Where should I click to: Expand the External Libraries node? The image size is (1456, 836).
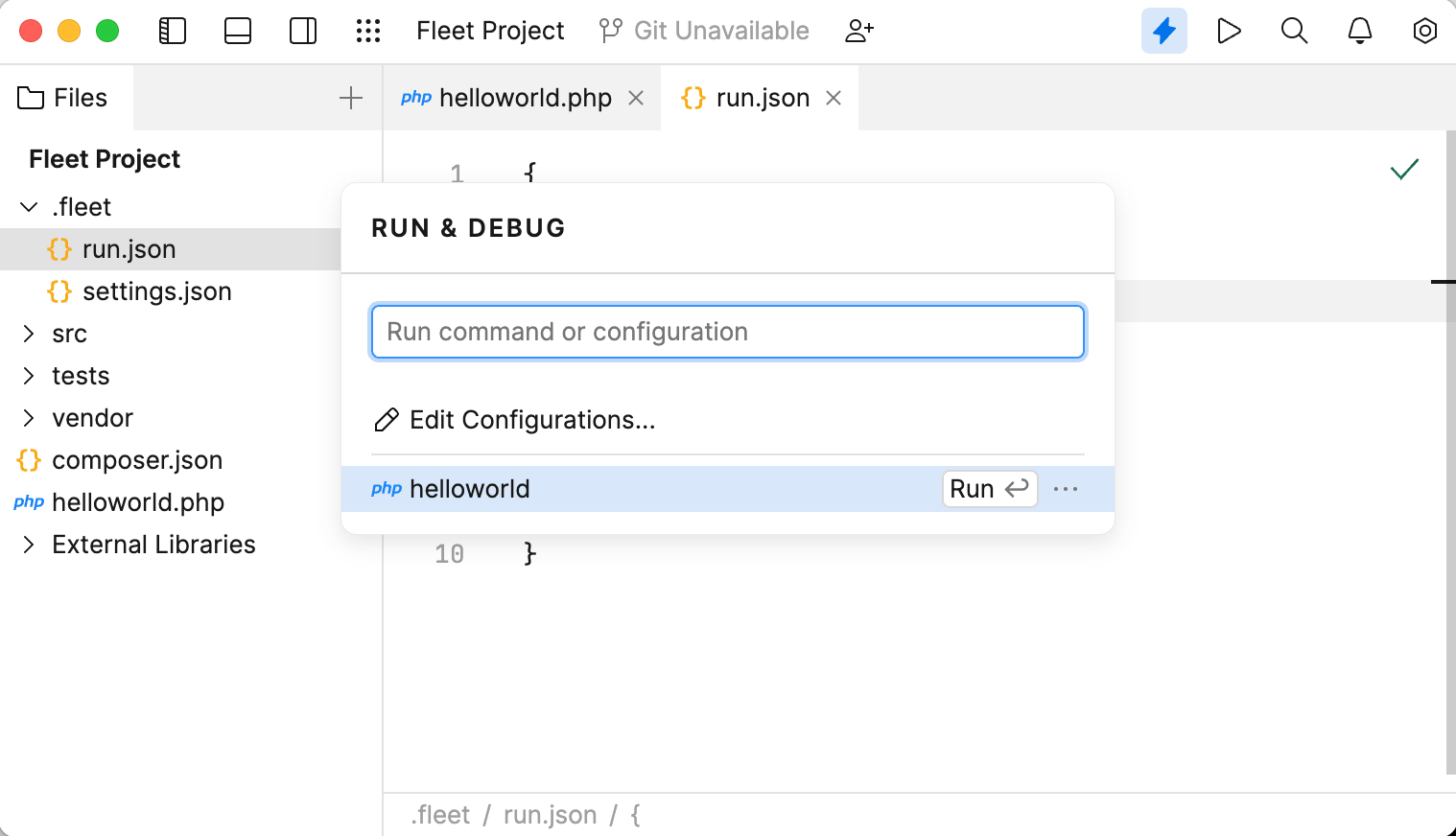(x=29, y=545)
